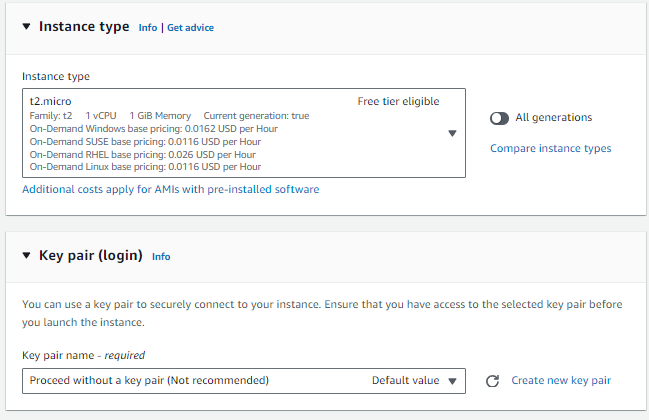
Task: Click Default value text in key pair field
Action: [x=405, y=380]
